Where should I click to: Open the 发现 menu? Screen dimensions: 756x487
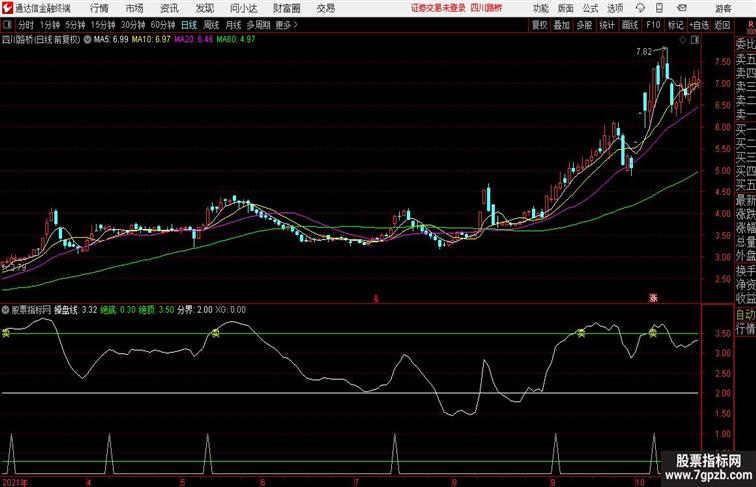(204, 8)
